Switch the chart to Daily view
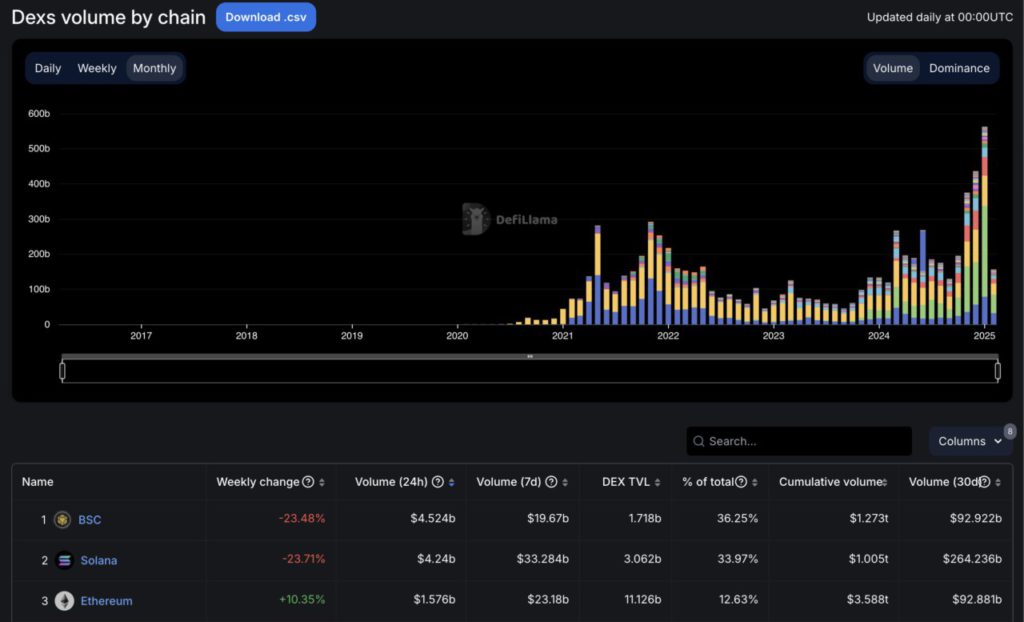1024x622 pixels. [46, 68]
